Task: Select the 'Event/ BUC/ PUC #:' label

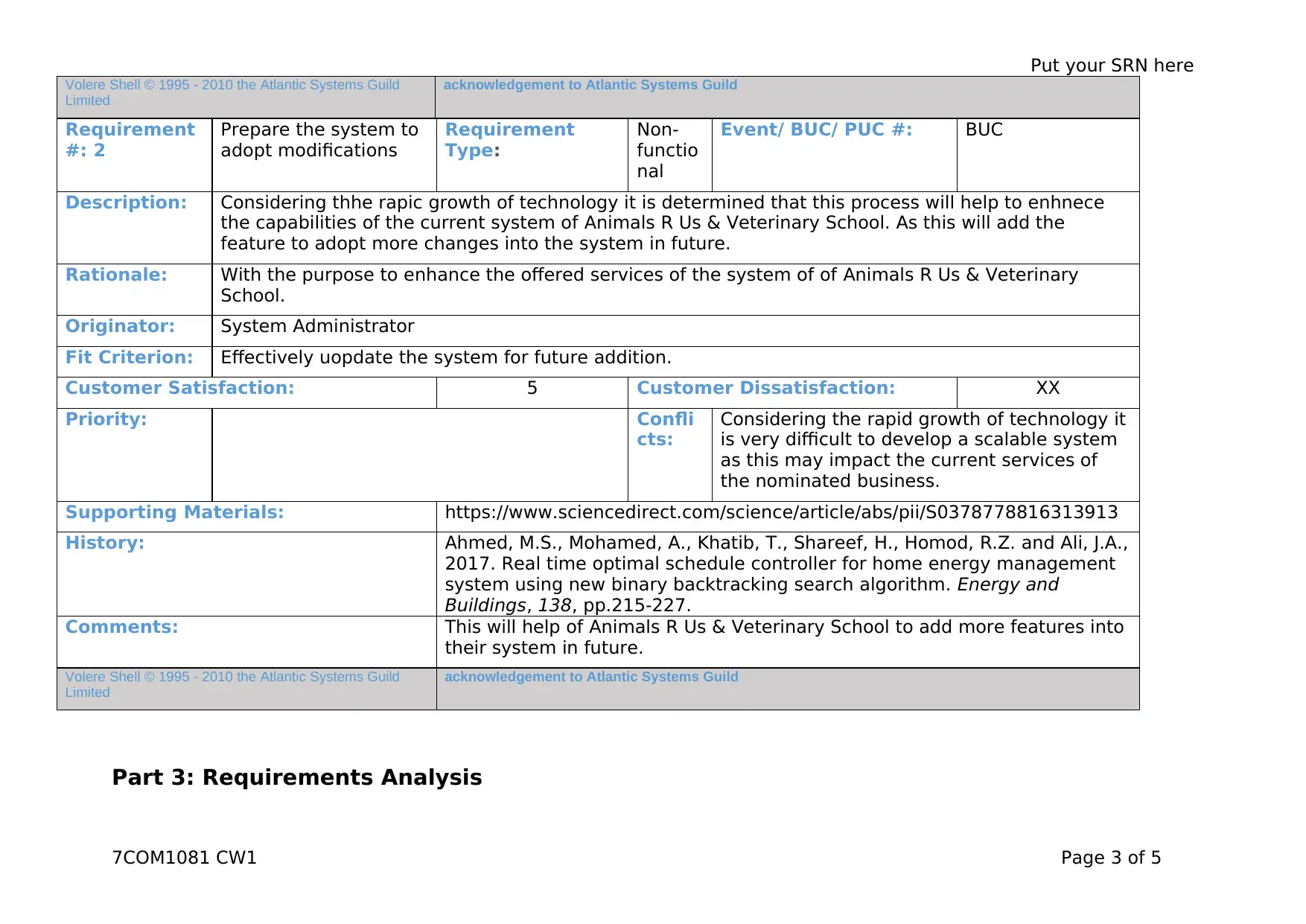Action: [x=816, y=130]
